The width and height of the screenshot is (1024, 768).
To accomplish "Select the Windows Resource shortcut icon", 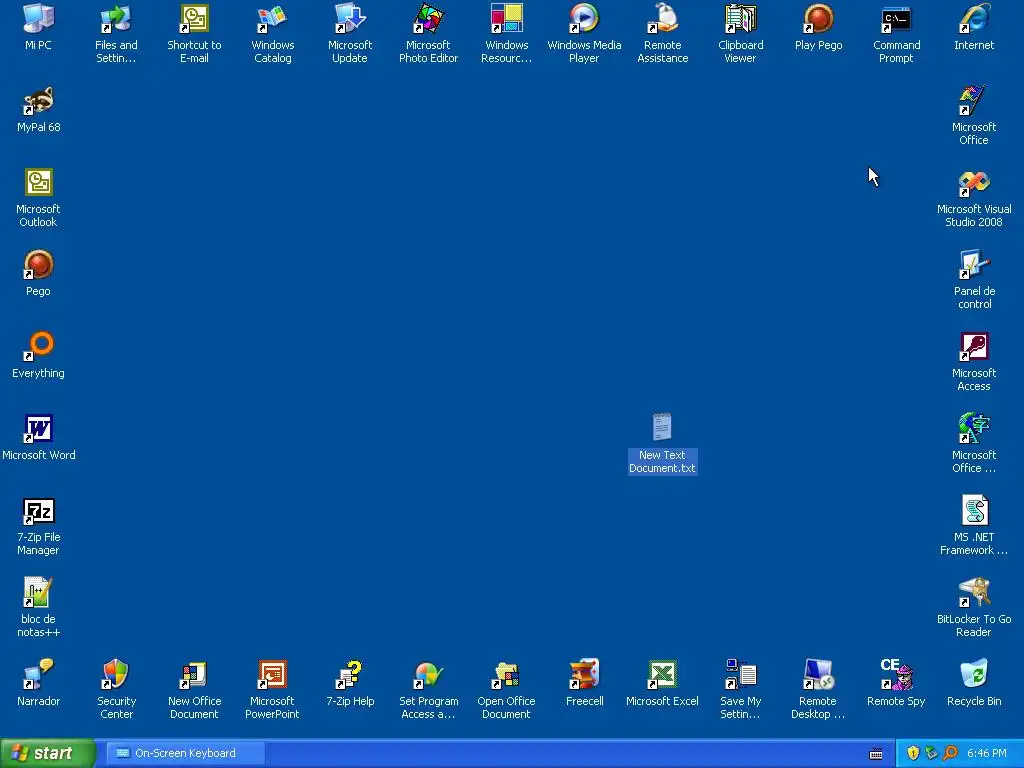I will [x=506, y=18].
